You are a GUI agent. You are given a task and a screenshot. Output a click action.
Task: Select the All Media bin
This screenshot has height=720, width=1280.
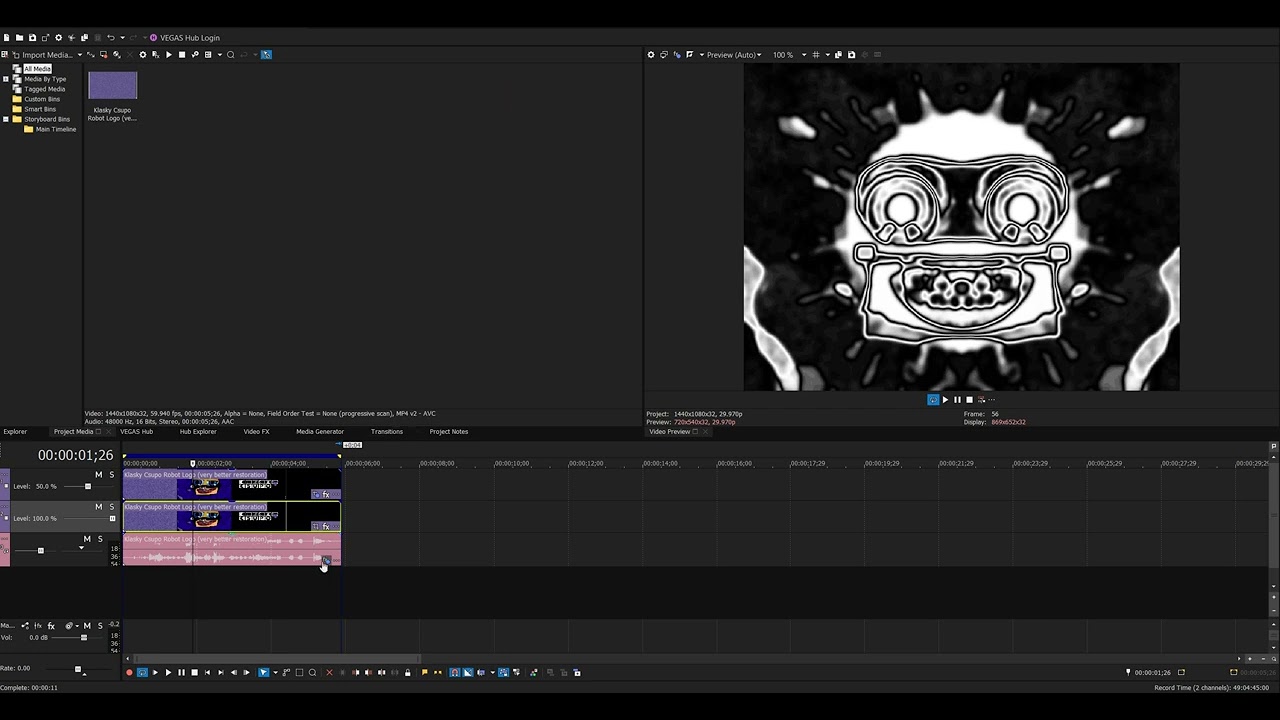click(37, 69)
